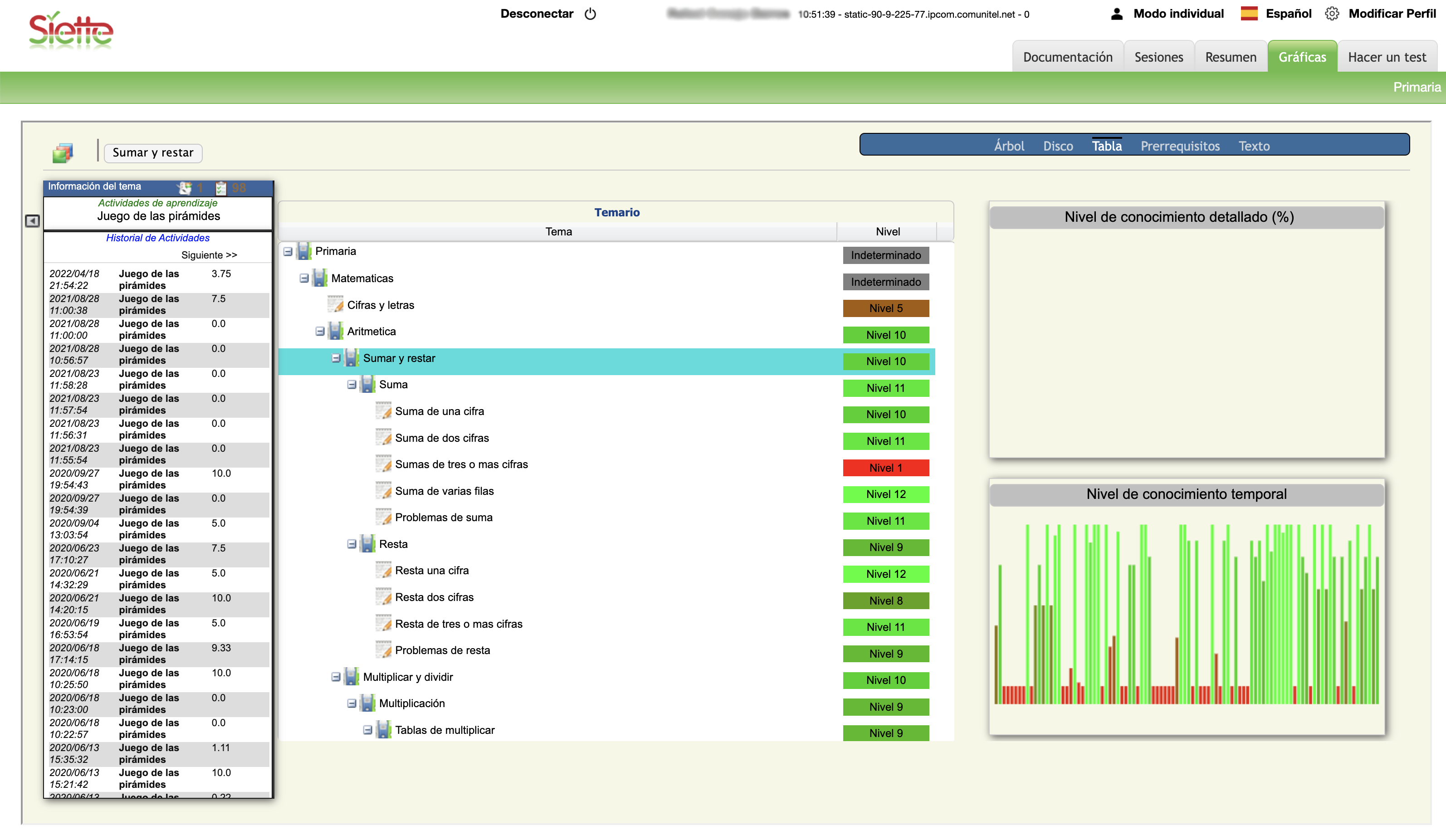Collapse the Primaria tree node

pos(288,251)
